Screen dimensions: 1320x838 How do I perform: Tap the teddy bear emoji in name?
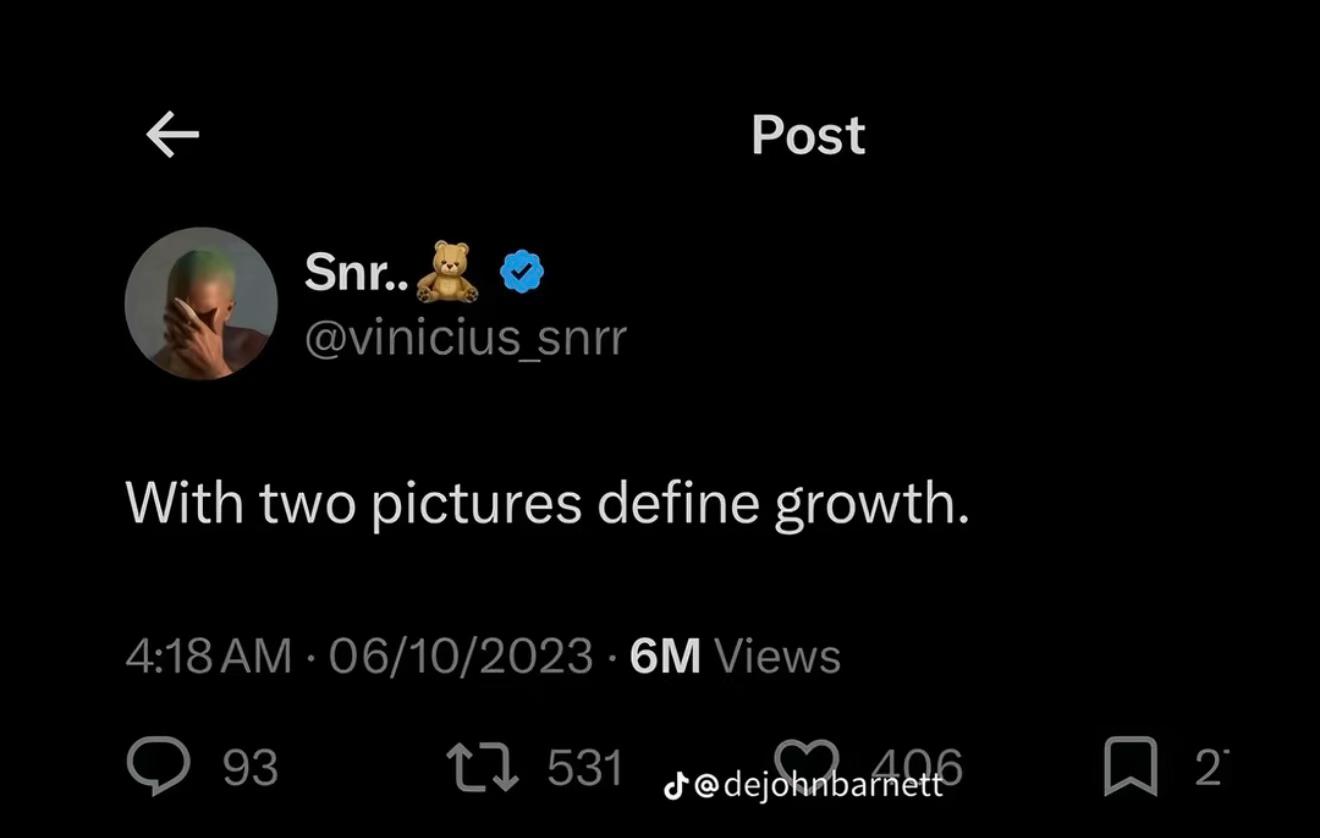pos(447,271)
